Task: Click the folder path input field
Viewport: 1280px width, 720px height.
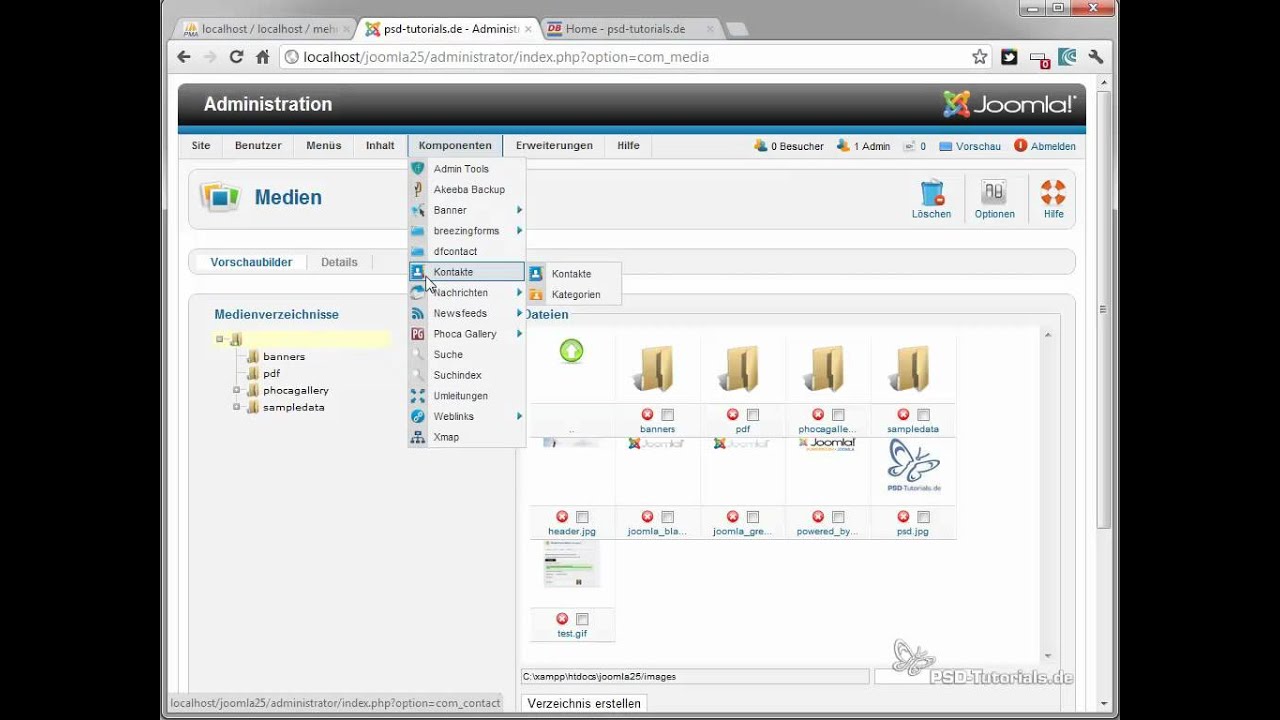Action: (694, 677)
